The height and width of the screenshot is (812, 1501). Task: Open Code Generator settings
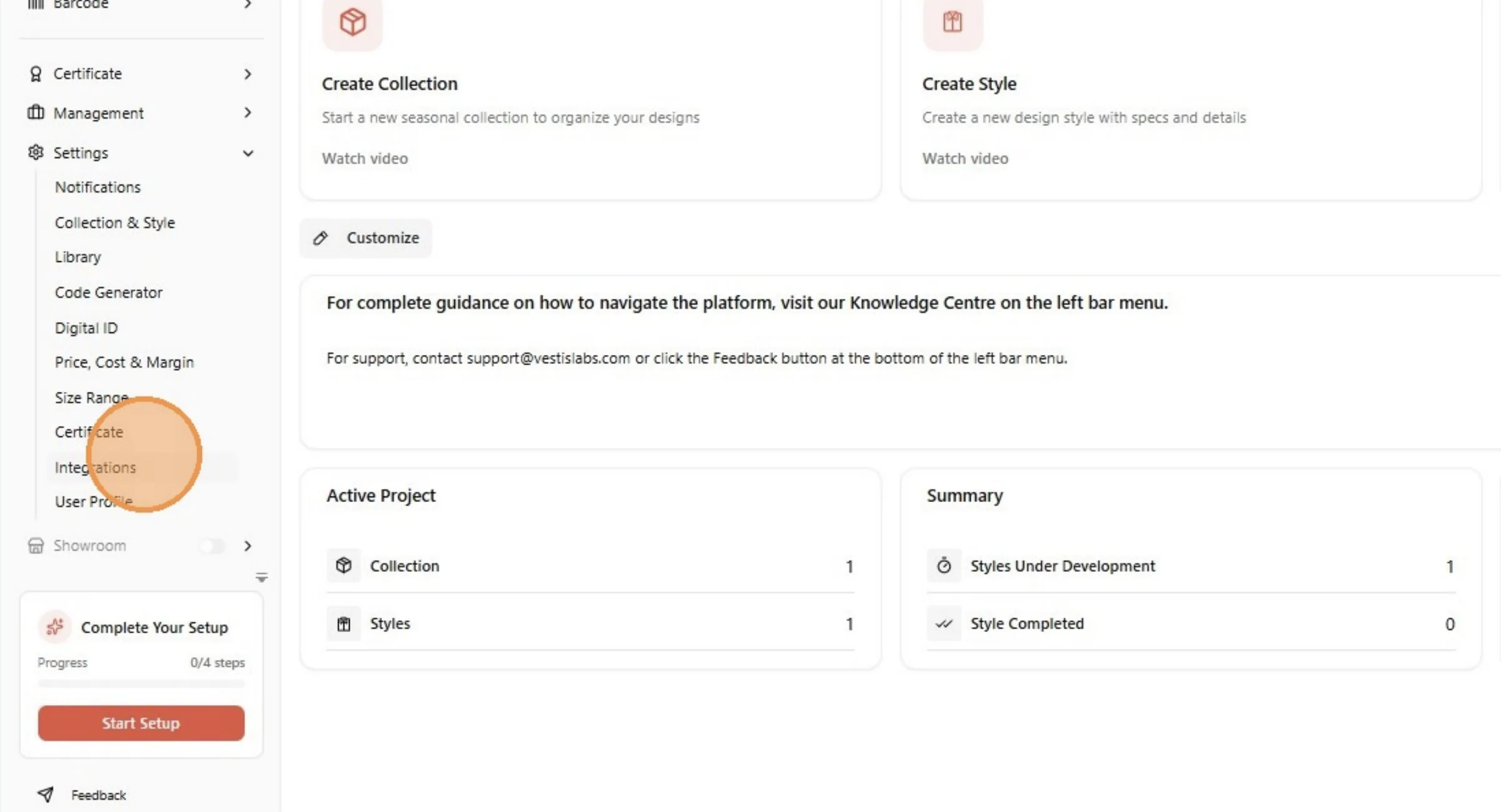click(108, 292)
